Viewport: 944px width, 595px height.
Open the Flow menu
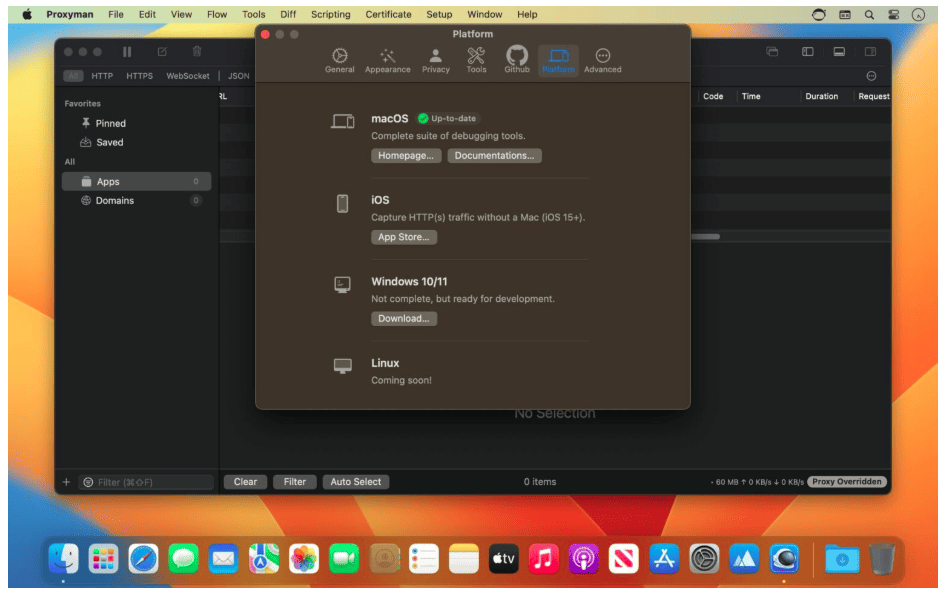(217, 14)
